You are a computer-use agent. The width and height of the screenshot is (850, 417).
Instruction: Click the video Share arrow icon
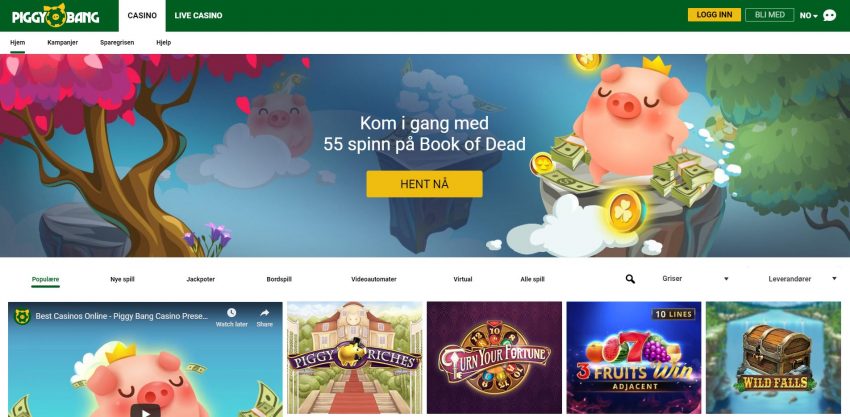[265, 313]
